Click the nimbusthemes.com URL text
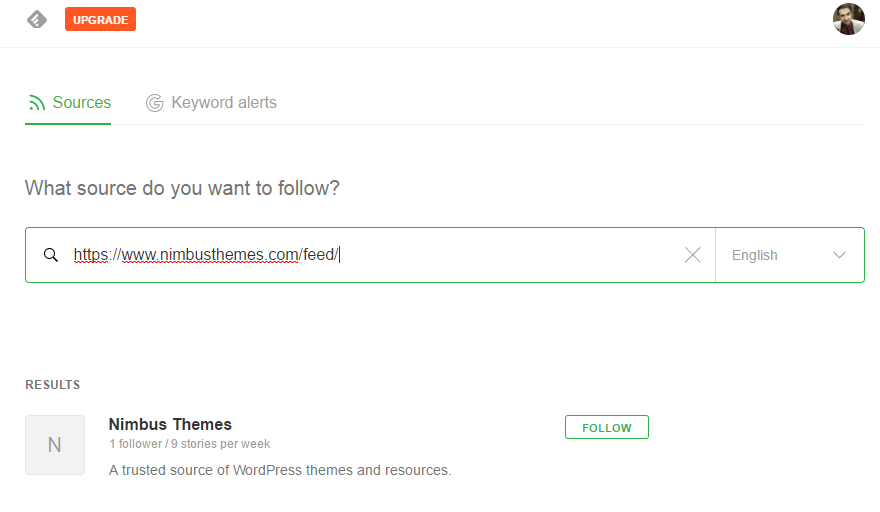The width and height of the screenshot is (880, 512). [206, 255]
